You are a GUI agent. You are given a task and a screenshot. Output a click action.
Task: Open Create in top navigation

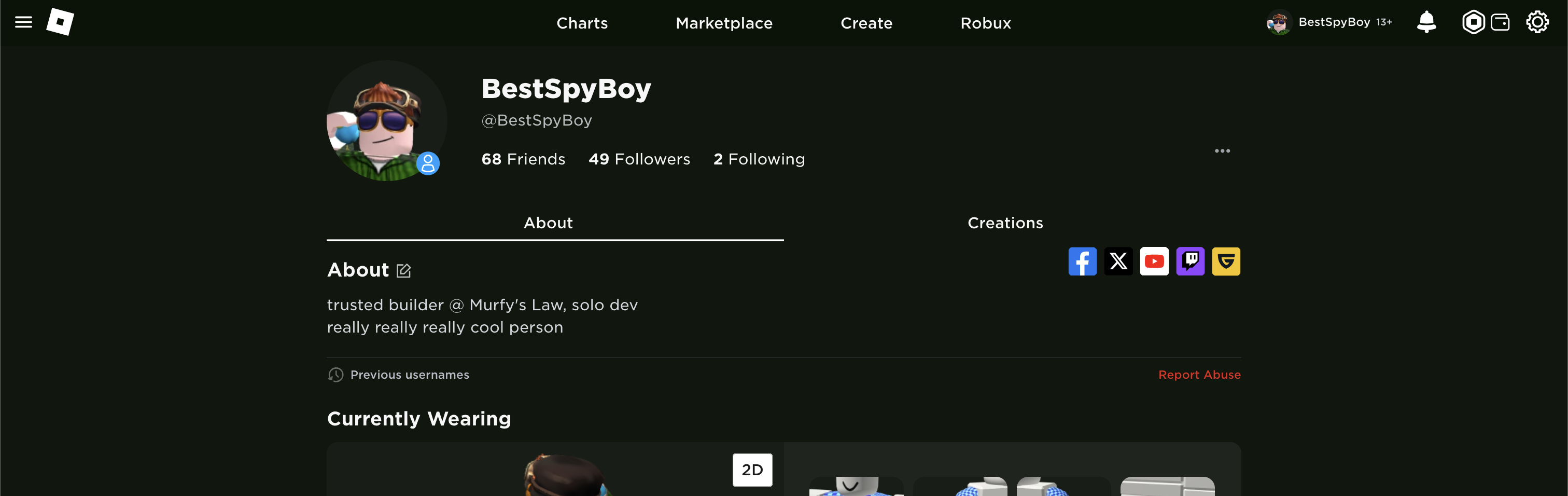coord(866,23)
